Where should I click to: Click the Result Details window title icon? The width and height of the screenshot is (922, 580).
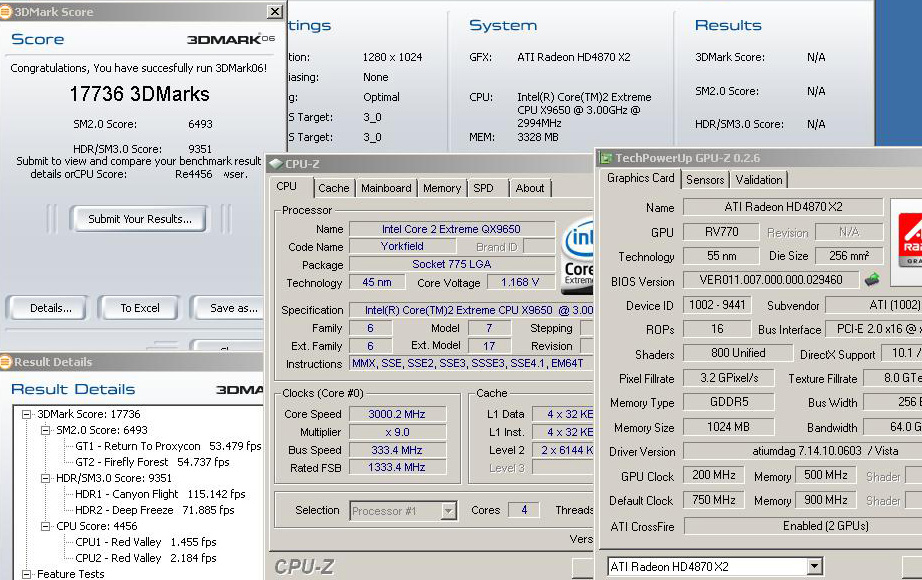7,362
